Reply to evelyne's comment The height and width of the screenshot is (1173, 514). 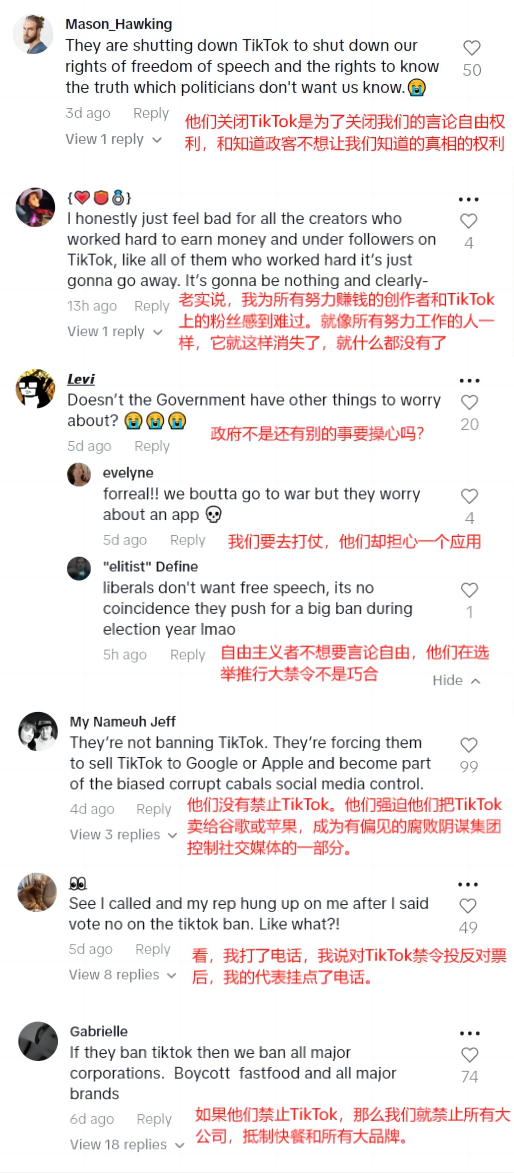click(187, 540)
